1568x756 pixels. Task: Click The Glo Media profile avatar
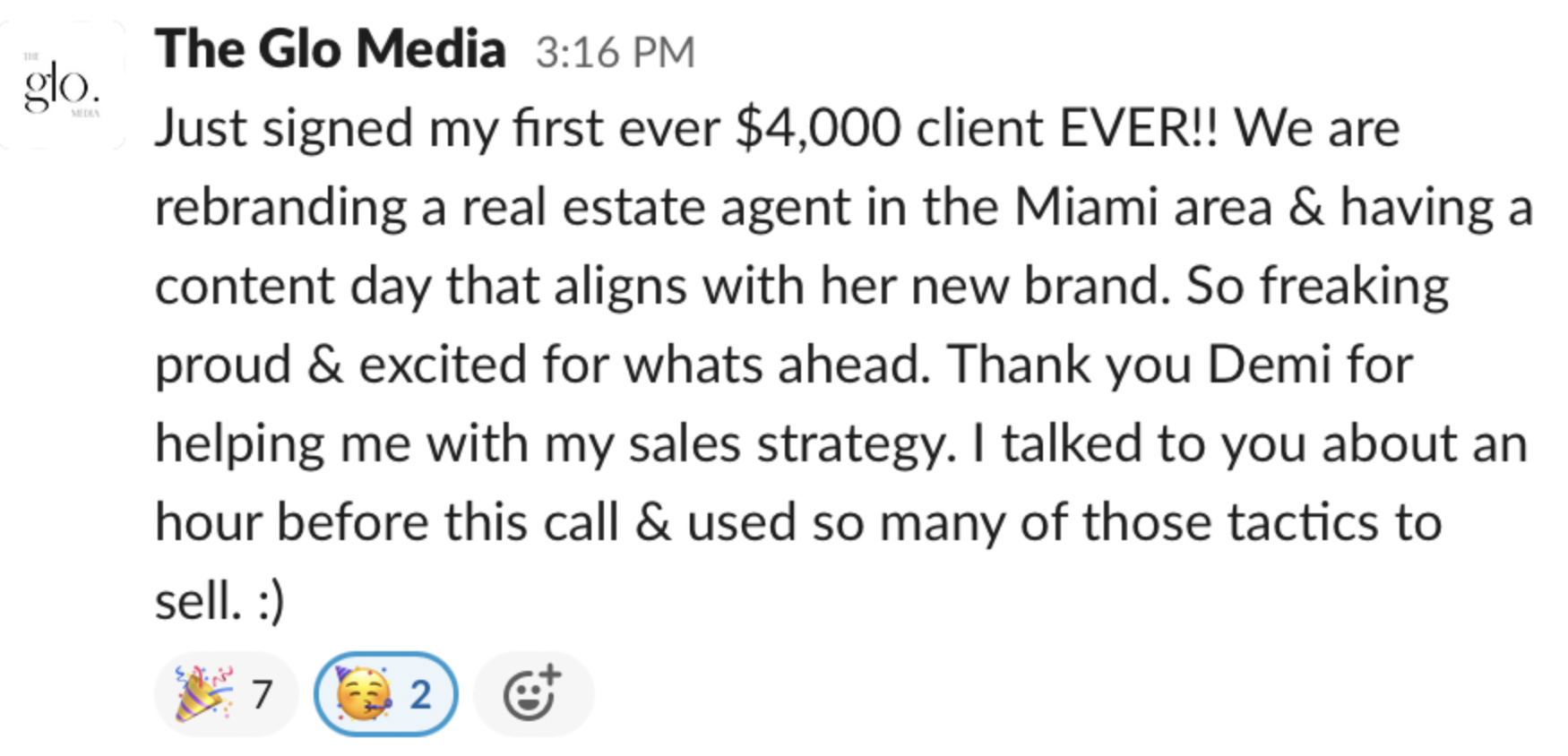click(61, 85)
